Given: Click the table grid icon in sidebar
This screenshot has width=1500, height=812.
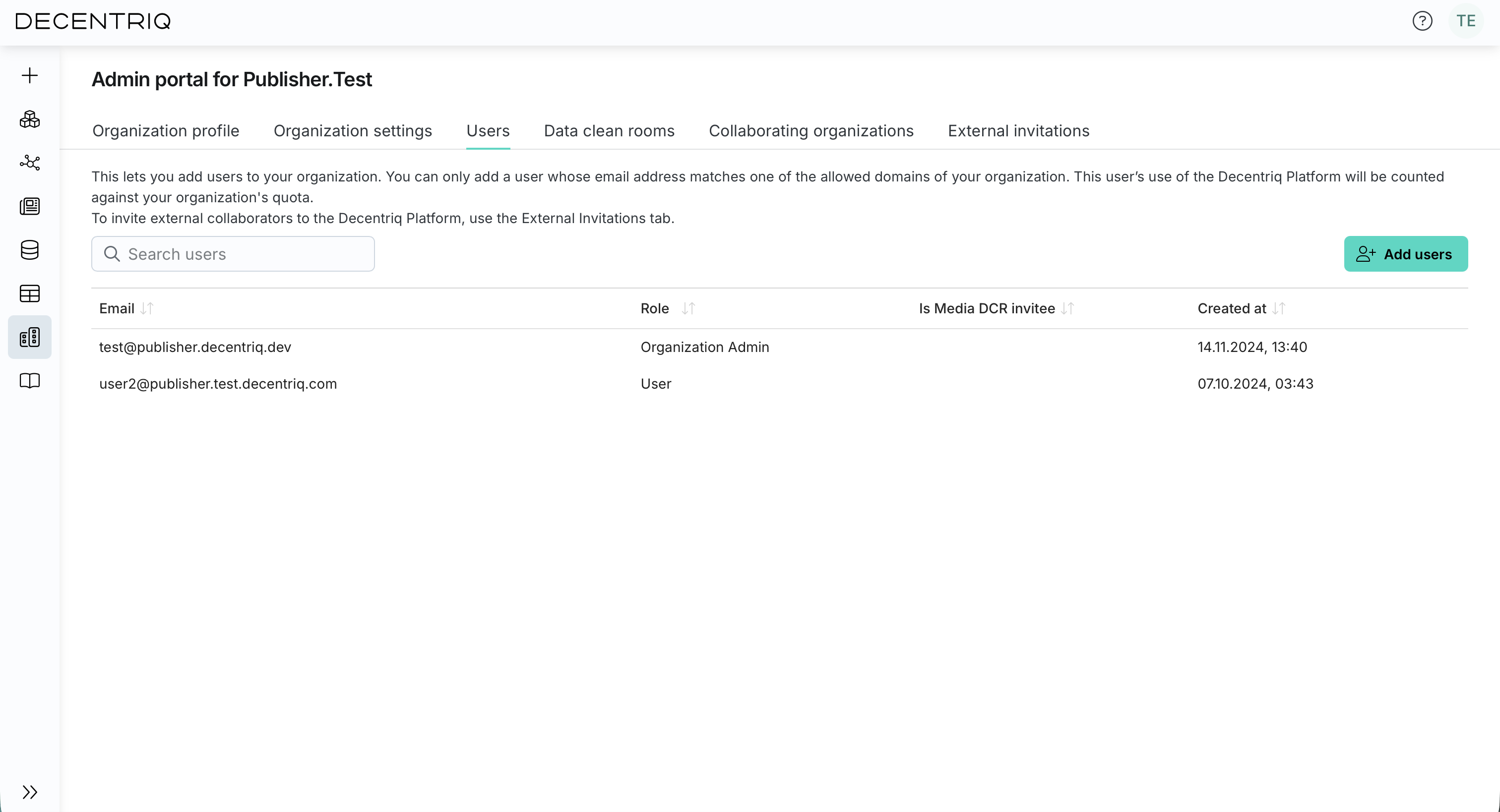Looking at the screenshot, I should [x=30, y=293].
